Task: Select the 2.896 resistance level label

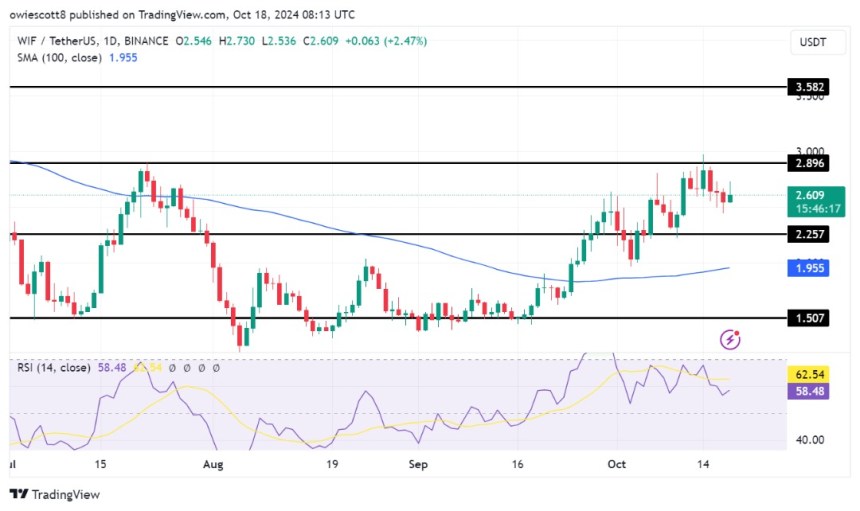Action: pyautogui.click(x=809, y=163)
